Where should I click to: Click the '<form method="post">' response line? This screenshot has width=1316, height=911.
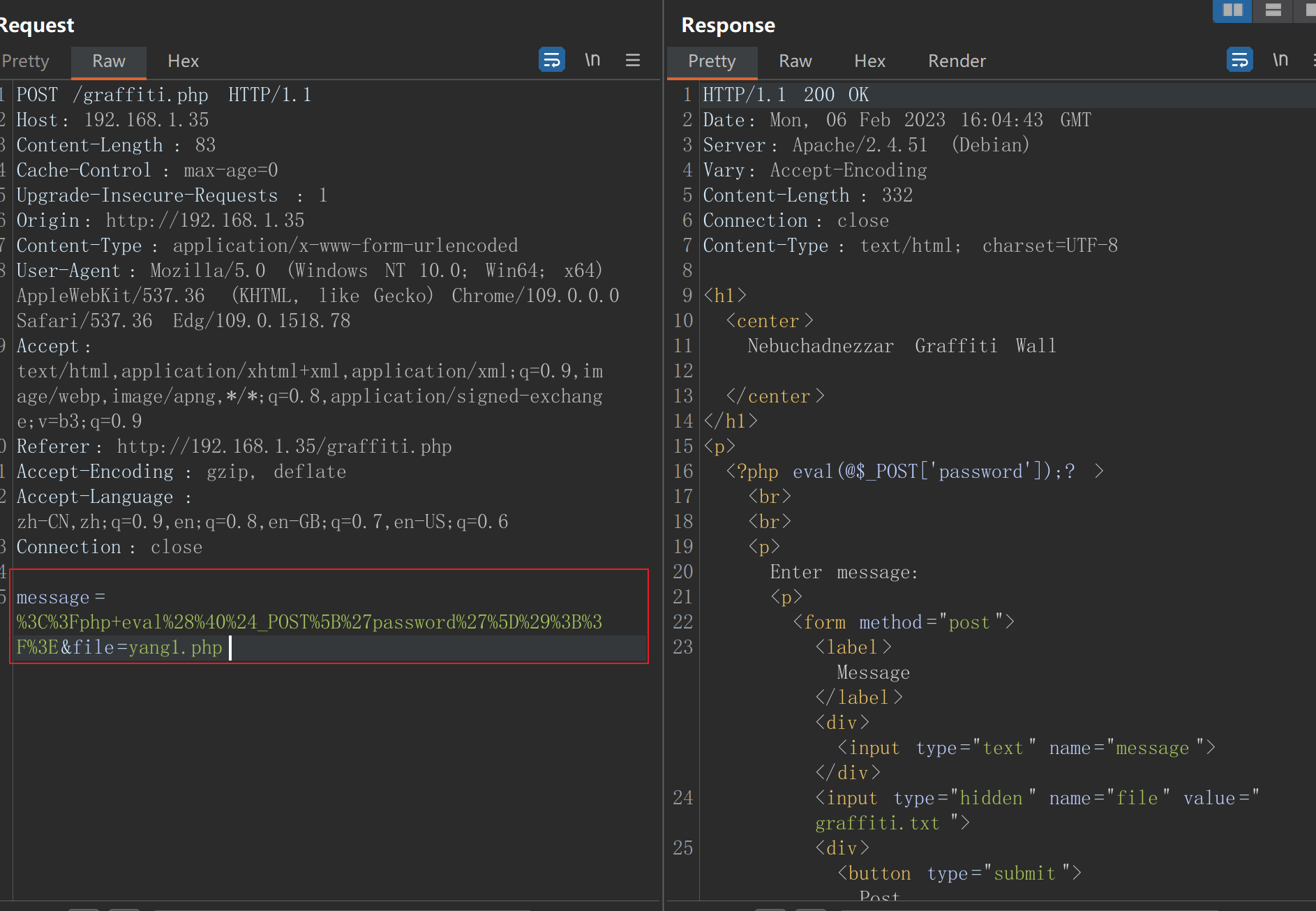click(x=904, y=622)
